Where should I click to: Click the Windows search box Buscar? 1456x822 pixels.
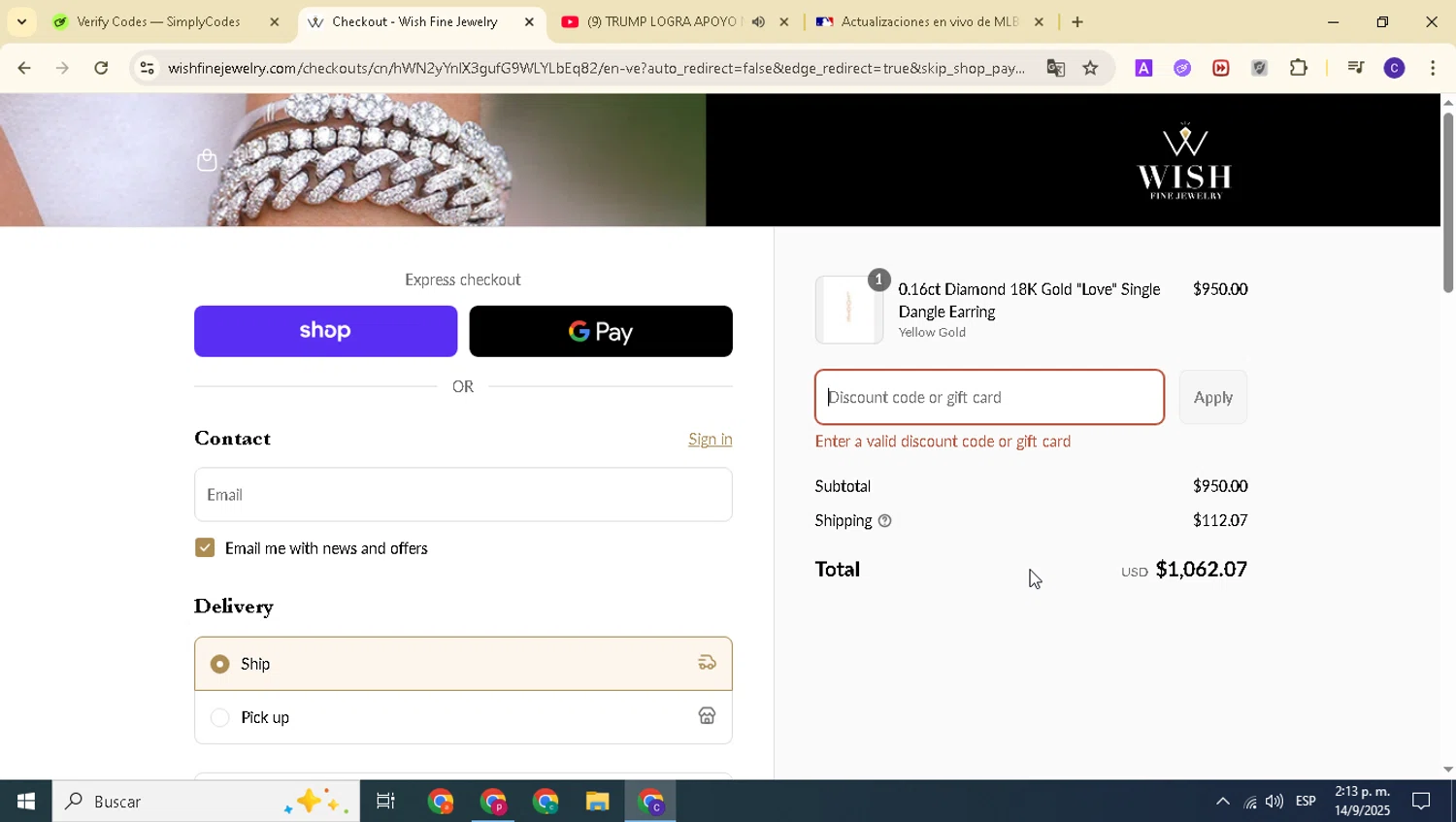[x=205, y=802]
